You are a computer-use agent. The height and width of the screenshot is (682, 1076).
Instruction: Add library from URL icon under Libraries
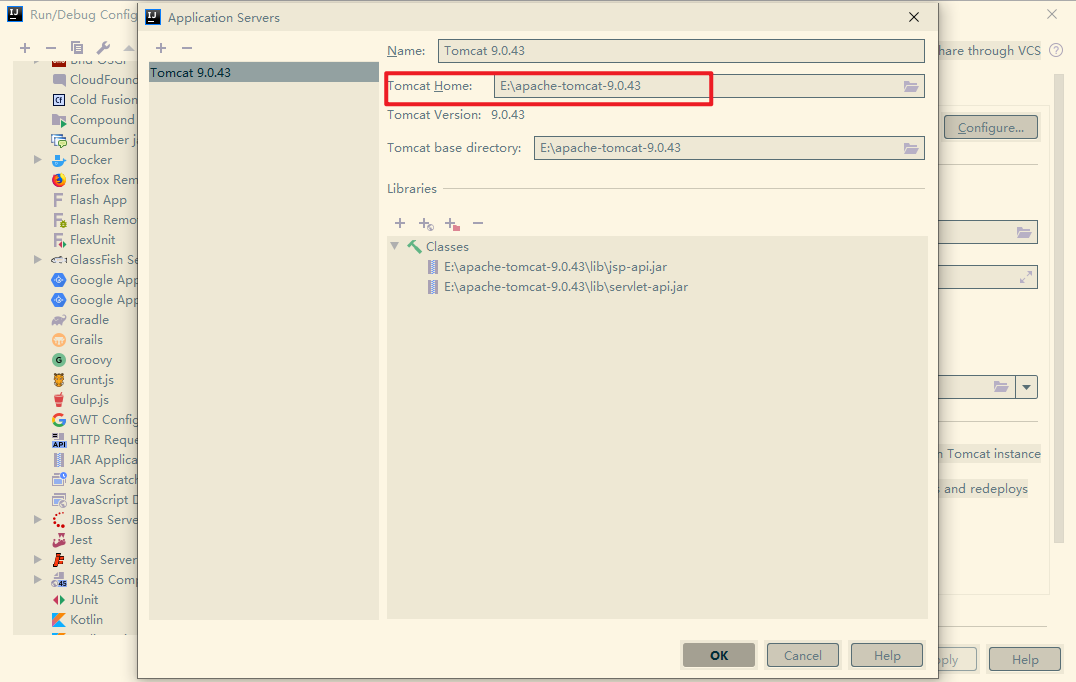click(x=426, y=224)
